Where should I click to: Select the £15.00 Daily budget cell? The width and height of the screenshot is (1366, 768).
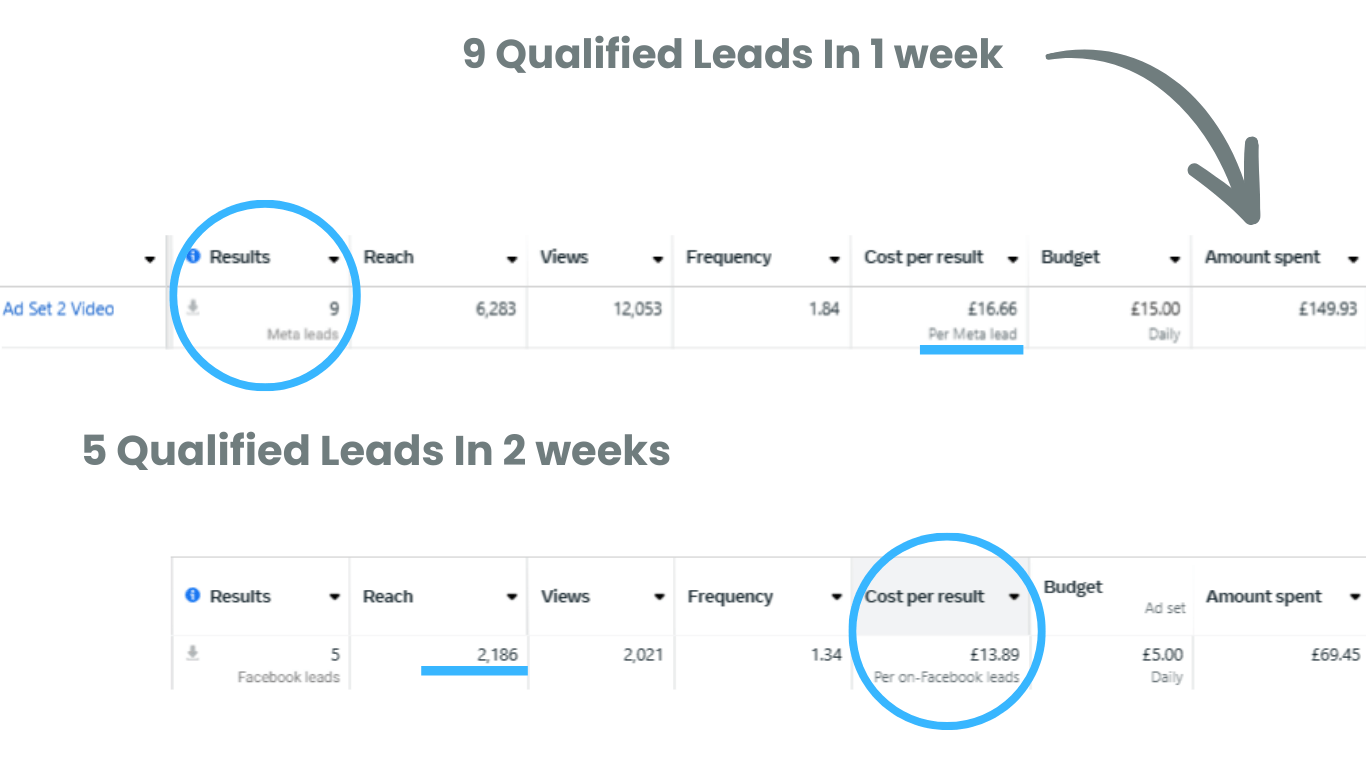click(x=1109, y=318)
